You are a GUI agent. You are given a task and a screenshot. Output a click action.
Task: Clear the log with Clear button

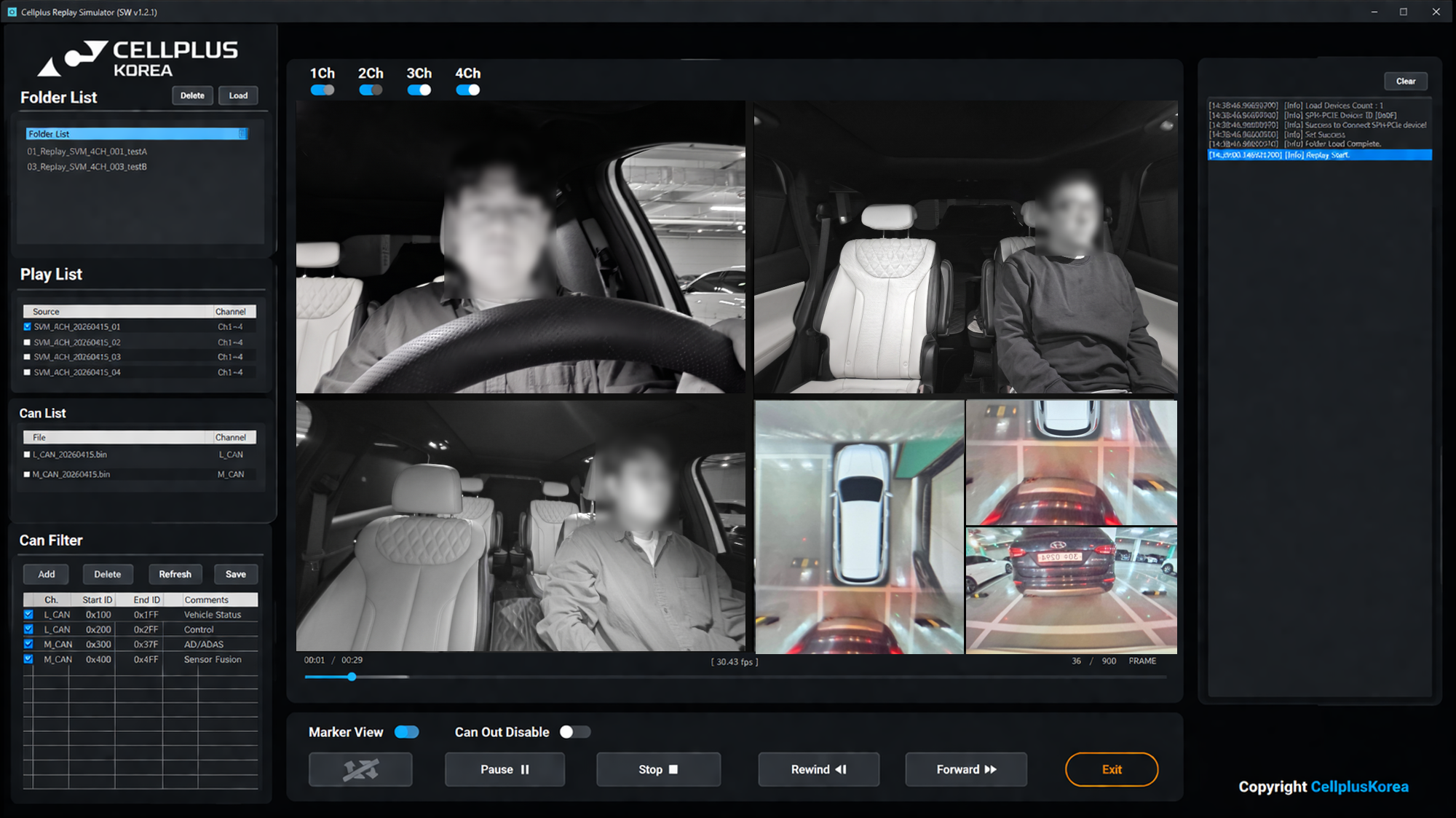1405,81
